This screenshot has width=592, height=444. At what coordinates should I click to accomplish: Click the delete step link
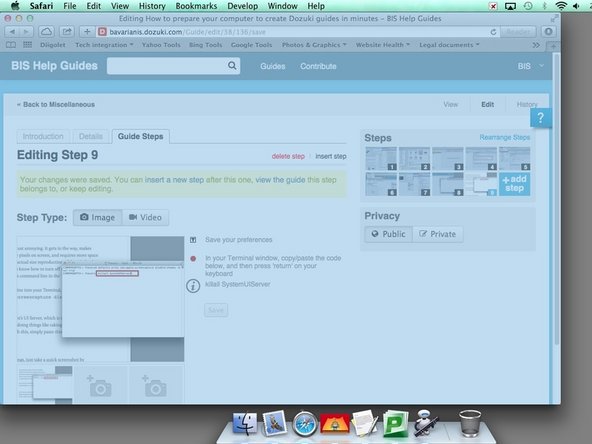(288, 156)
